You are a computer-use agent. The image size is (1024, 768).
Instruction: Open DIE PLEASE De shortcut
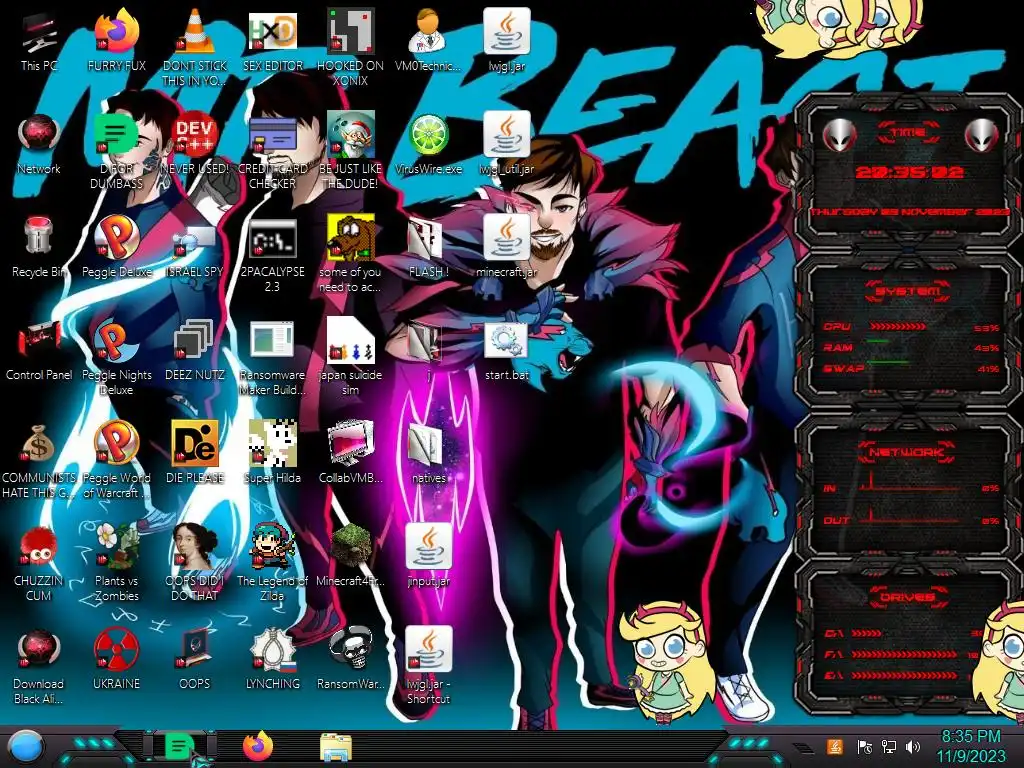click(195, 452)
